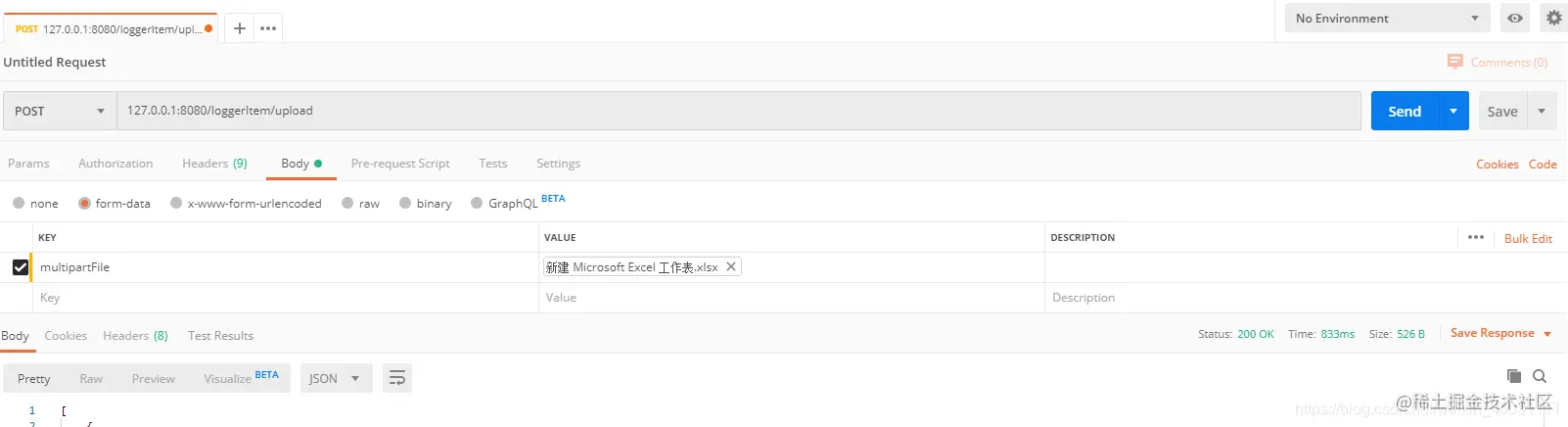Screen dimensions: 1568x427
Task: Open a new request tab with plus icon
Action: [x=239, y=28]
